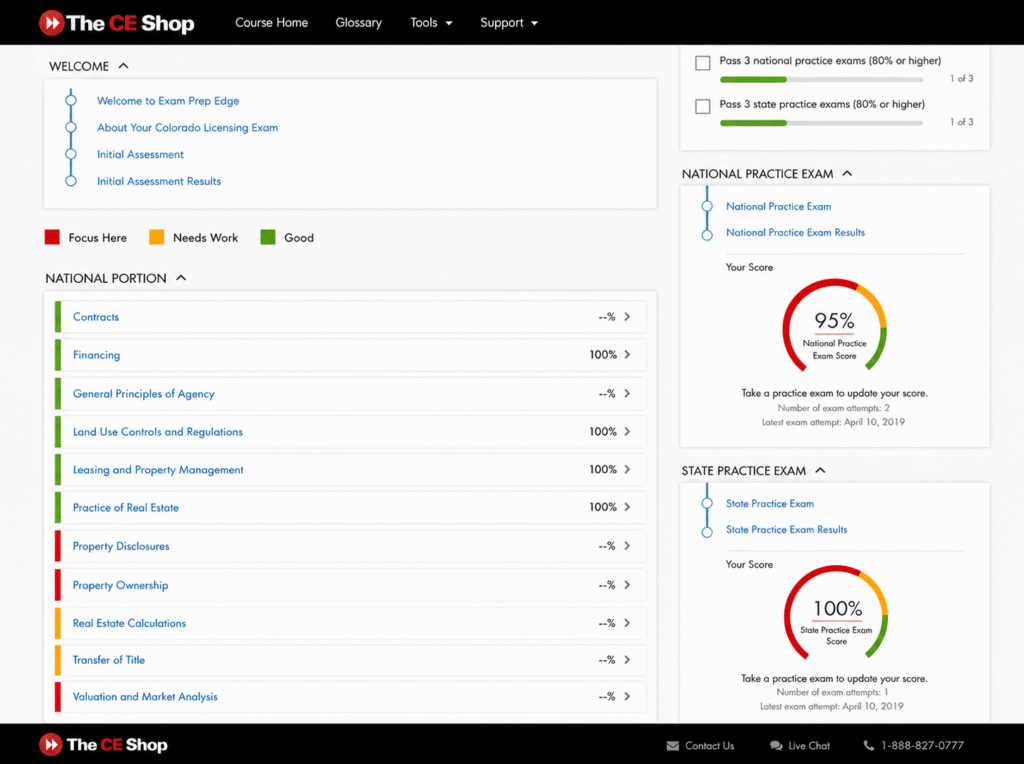Open the Contracts topic

[x=96, y=317]
